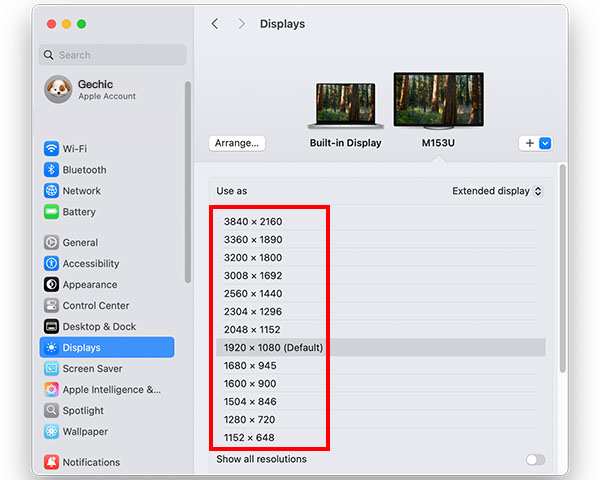Click the green Battery icon
The height and width of the screenshot is (480, 600).
51,211
